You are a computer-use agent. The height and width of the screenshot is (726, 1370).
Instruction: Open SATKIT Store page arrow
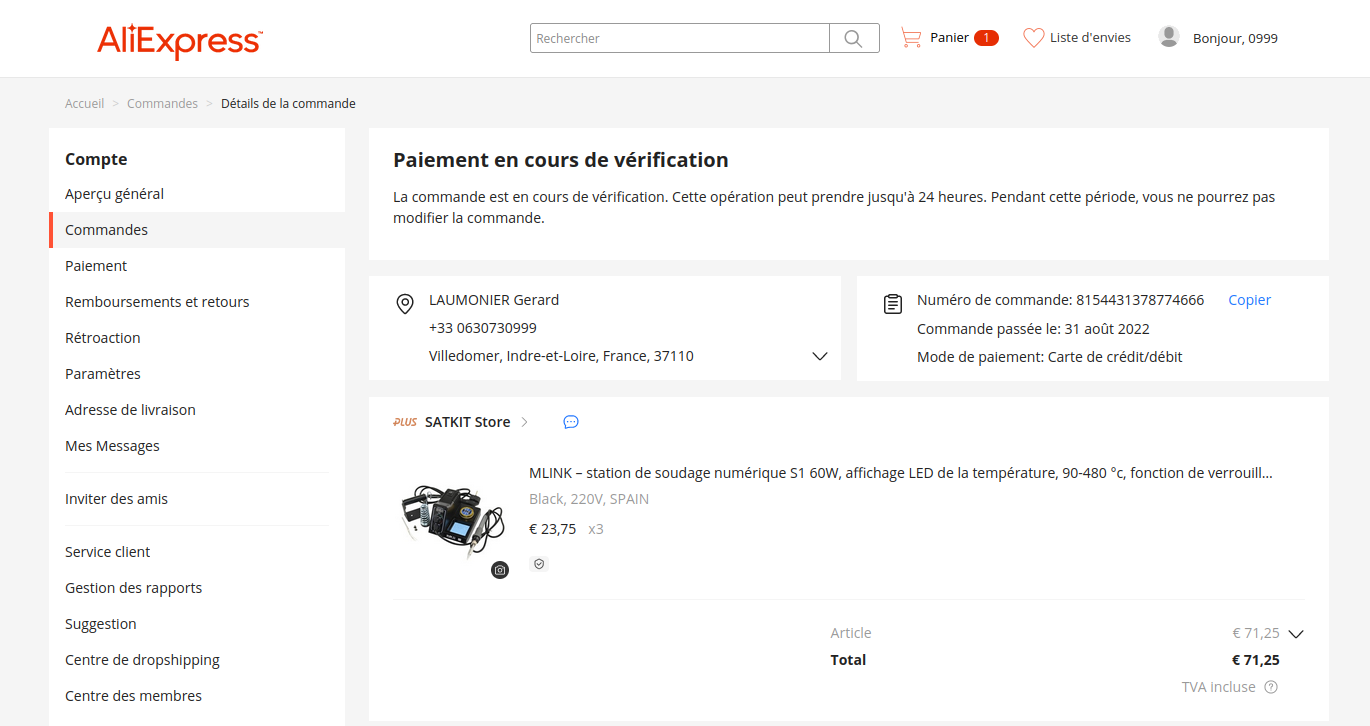(525, 422)
